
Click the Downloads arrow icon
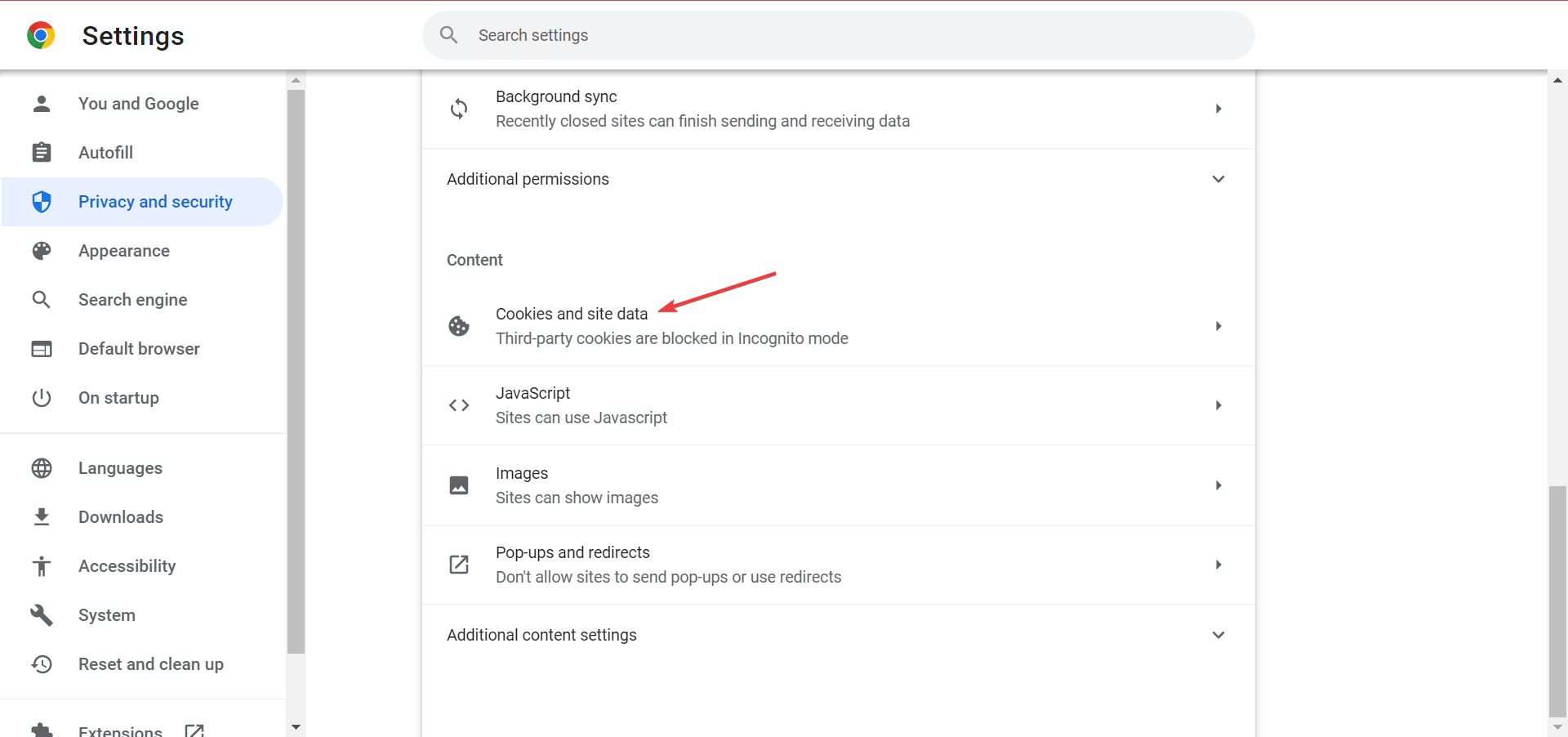(x=42, y=517)
